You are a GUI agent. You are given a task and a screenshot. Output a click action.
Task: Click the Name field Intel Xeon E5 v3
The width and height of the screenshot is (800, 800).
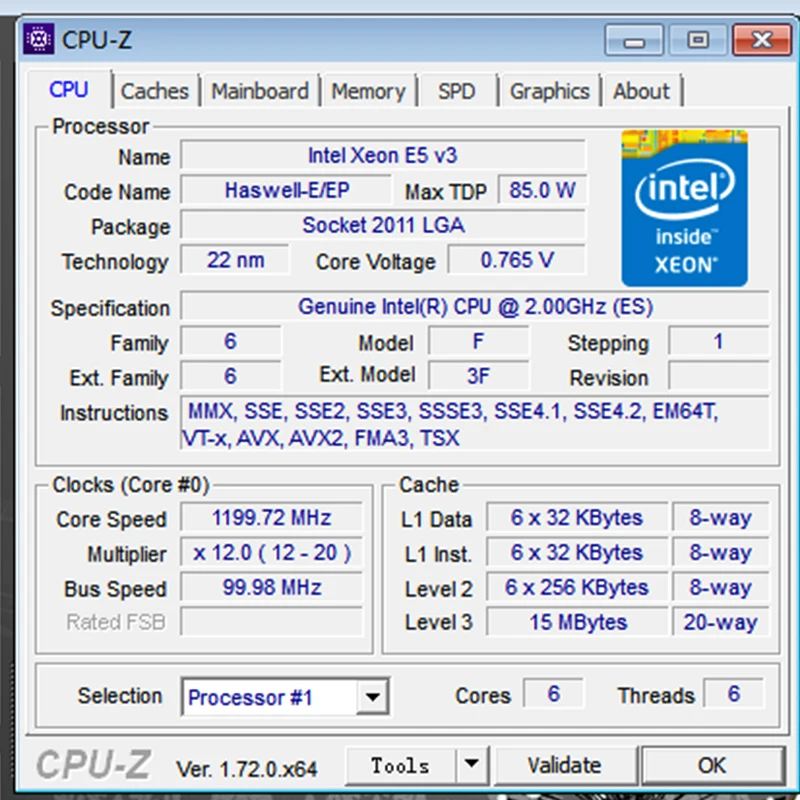point(383,155)
